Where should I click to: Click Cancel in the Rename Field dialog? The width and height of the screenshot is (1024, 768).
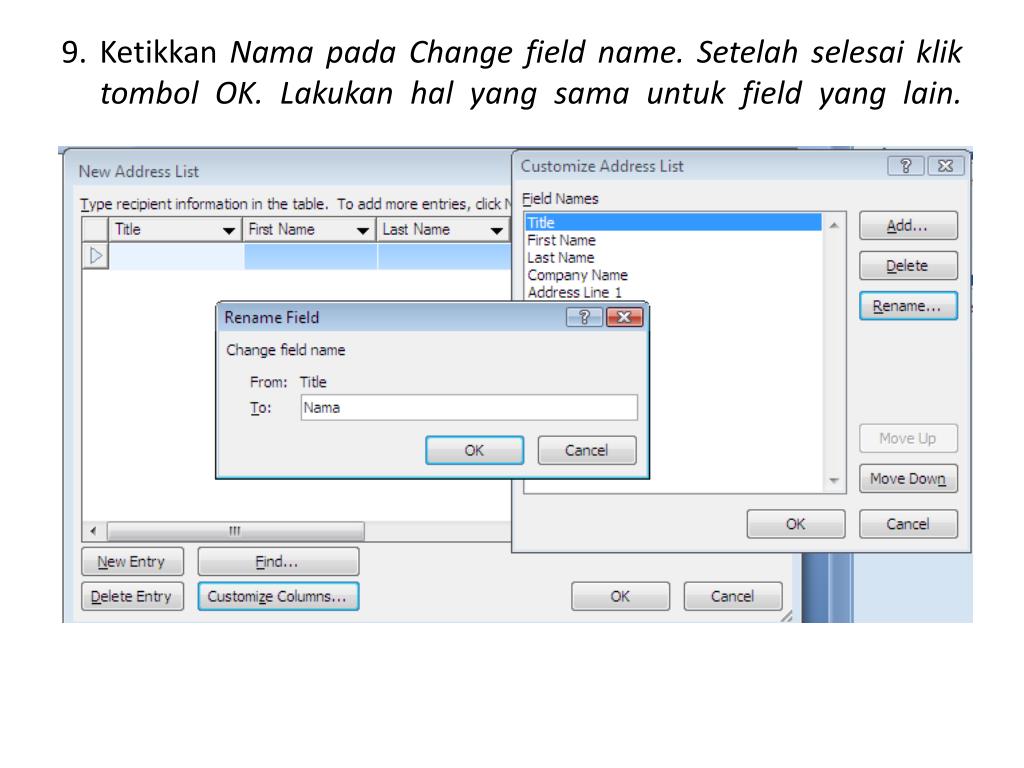(x=586, y=450)
